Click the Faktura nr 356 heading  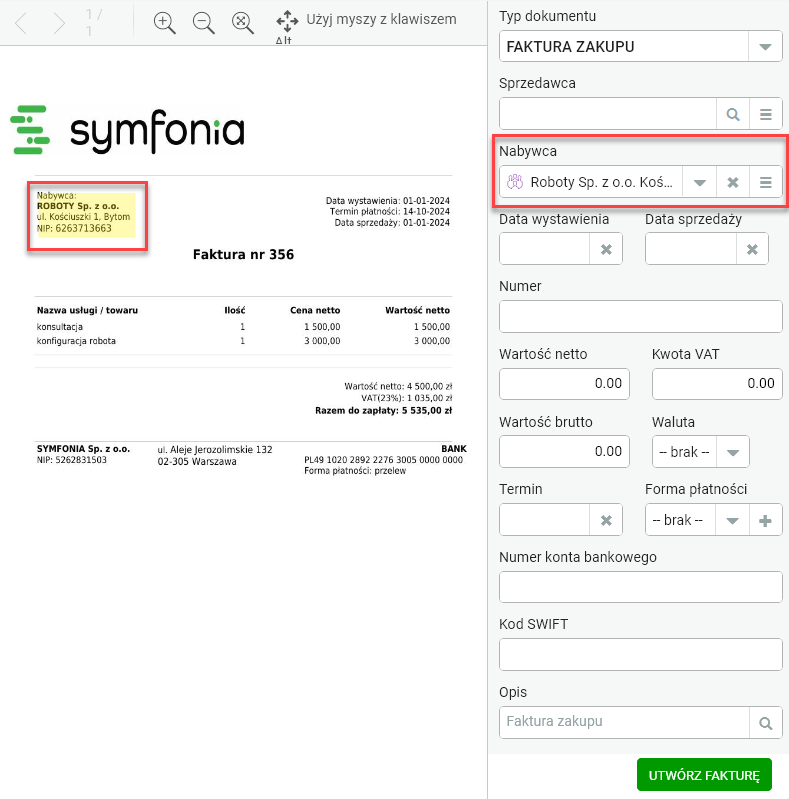(x=244, y=254)
